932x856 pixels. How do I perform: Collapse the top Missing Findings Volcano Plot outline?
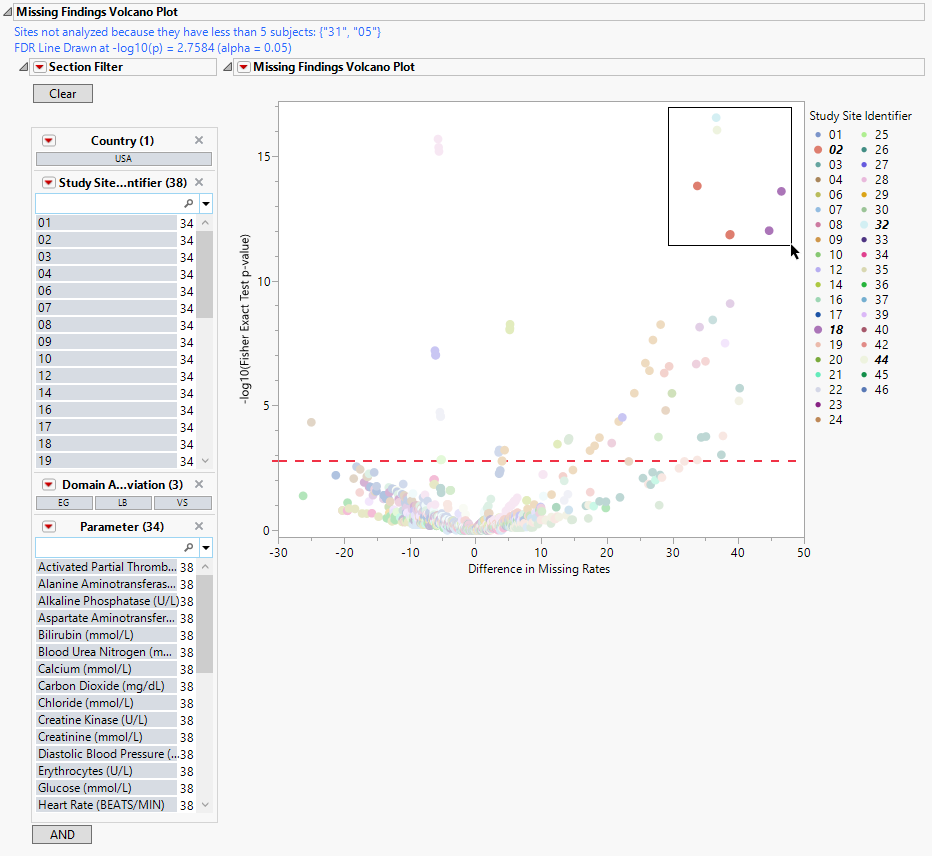pyautogui.click(x=7, y=12)
